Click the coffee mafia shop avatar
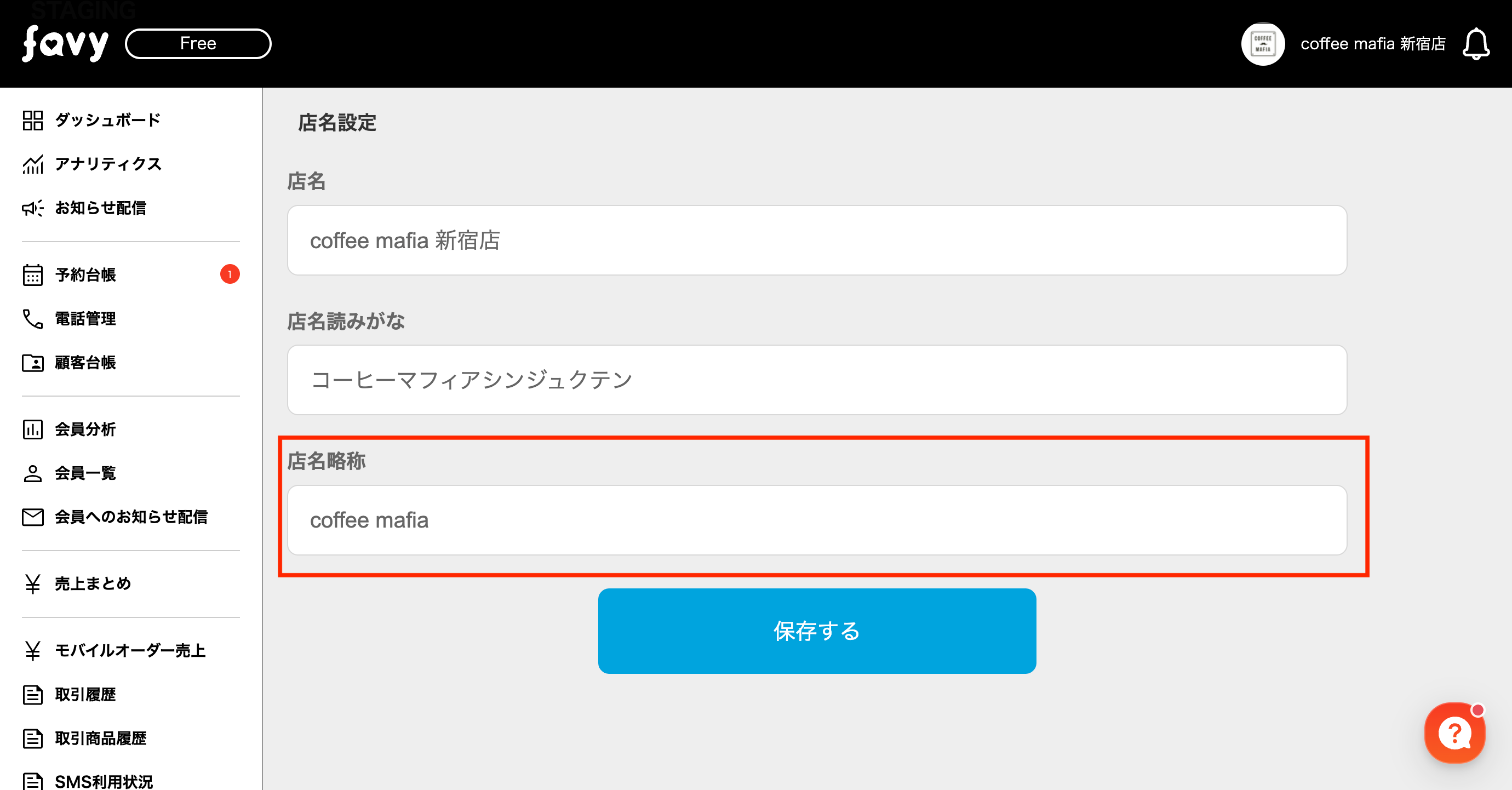Viewport: 1512px width, 790px height. tap(1263, 44)
